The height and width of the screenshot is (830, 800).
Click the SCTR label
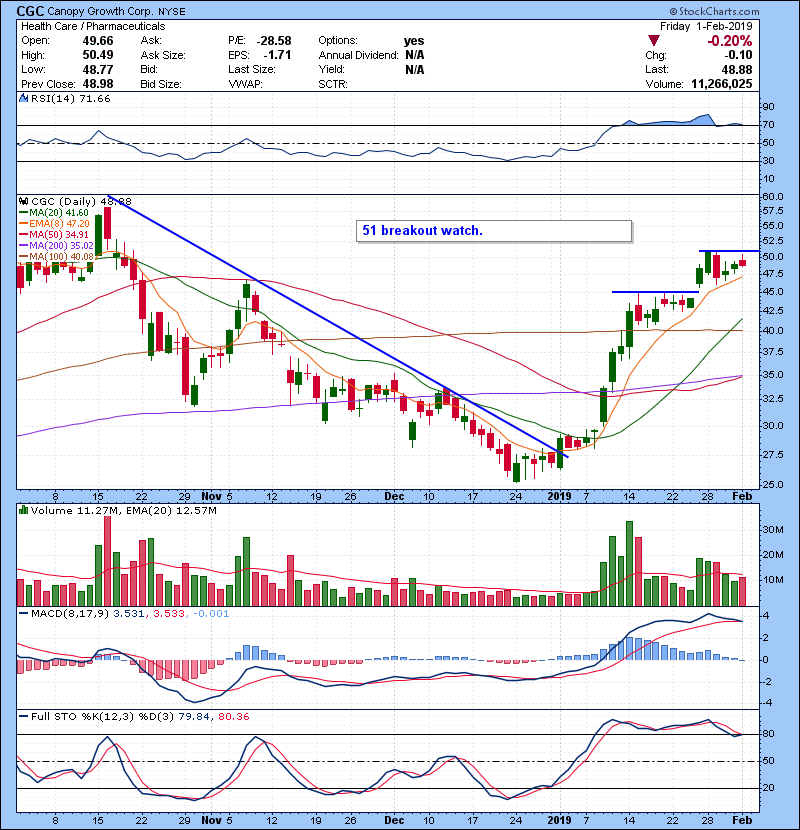tap(333, 84)
